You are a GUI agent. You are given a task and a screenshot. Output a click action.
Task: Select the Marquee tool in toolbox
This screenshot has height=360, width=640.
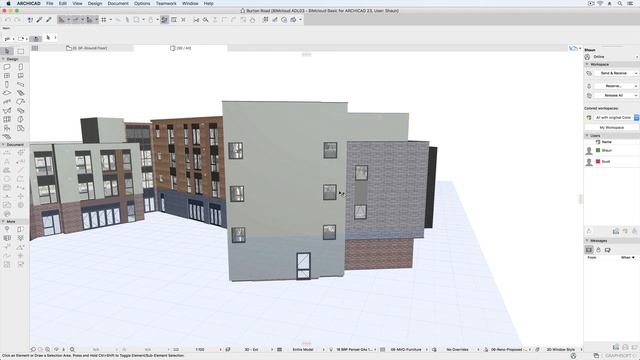(x=20, y=51)
